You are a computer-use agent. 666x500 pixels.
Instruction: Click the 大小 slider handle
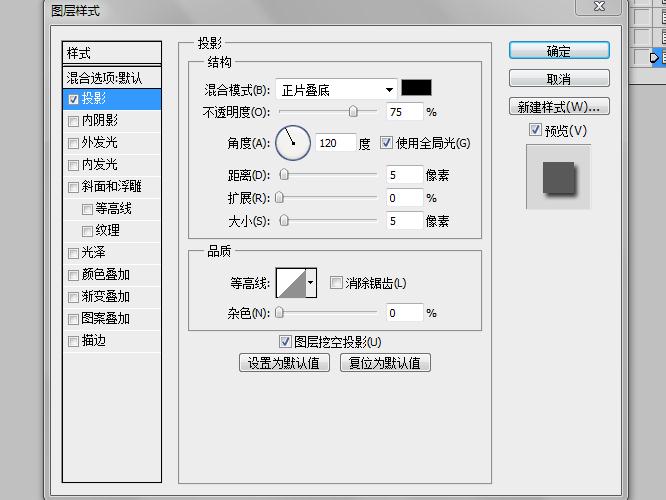(x=284, y=220)
